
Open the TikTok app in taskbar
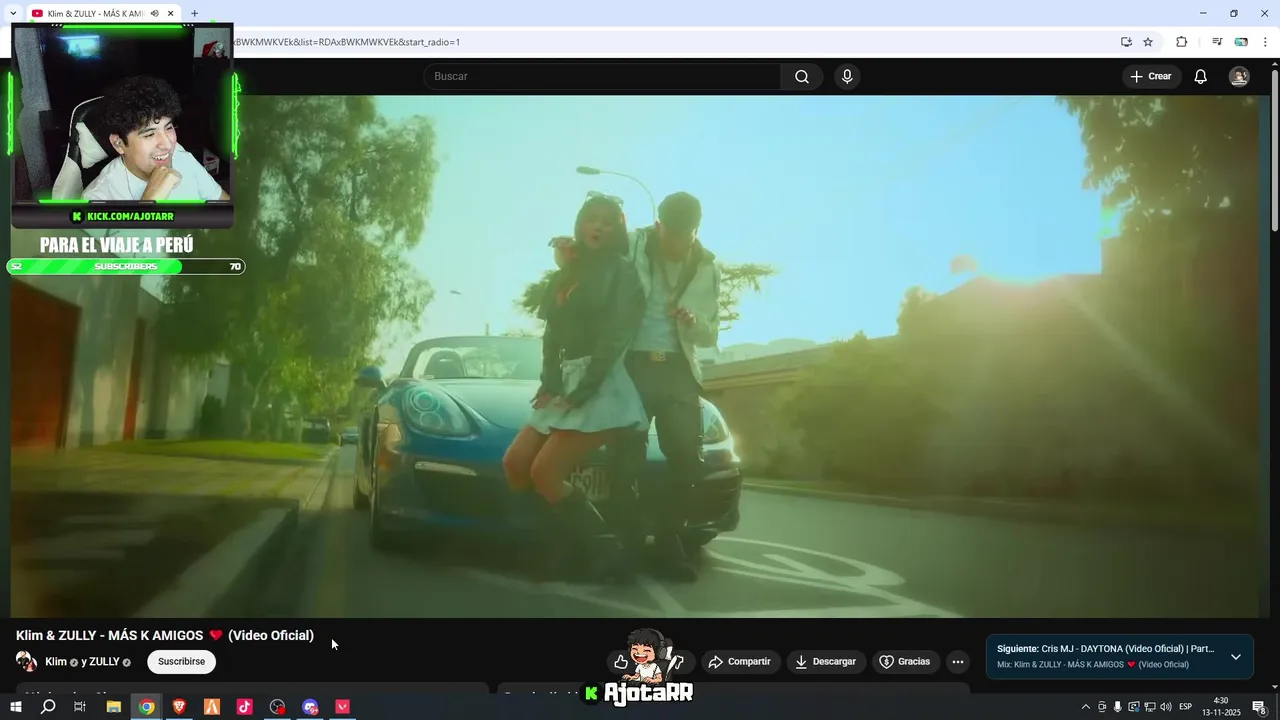click(245, 707)
